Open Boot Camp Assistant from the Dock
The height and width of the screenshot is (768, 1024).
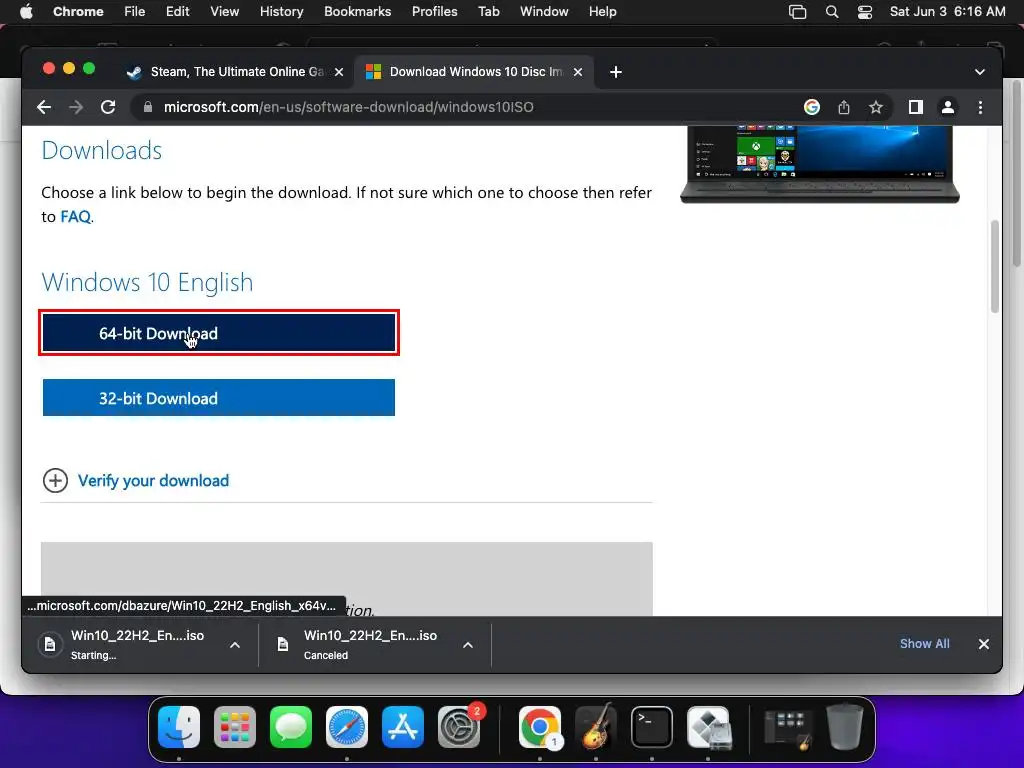(708, 727)
